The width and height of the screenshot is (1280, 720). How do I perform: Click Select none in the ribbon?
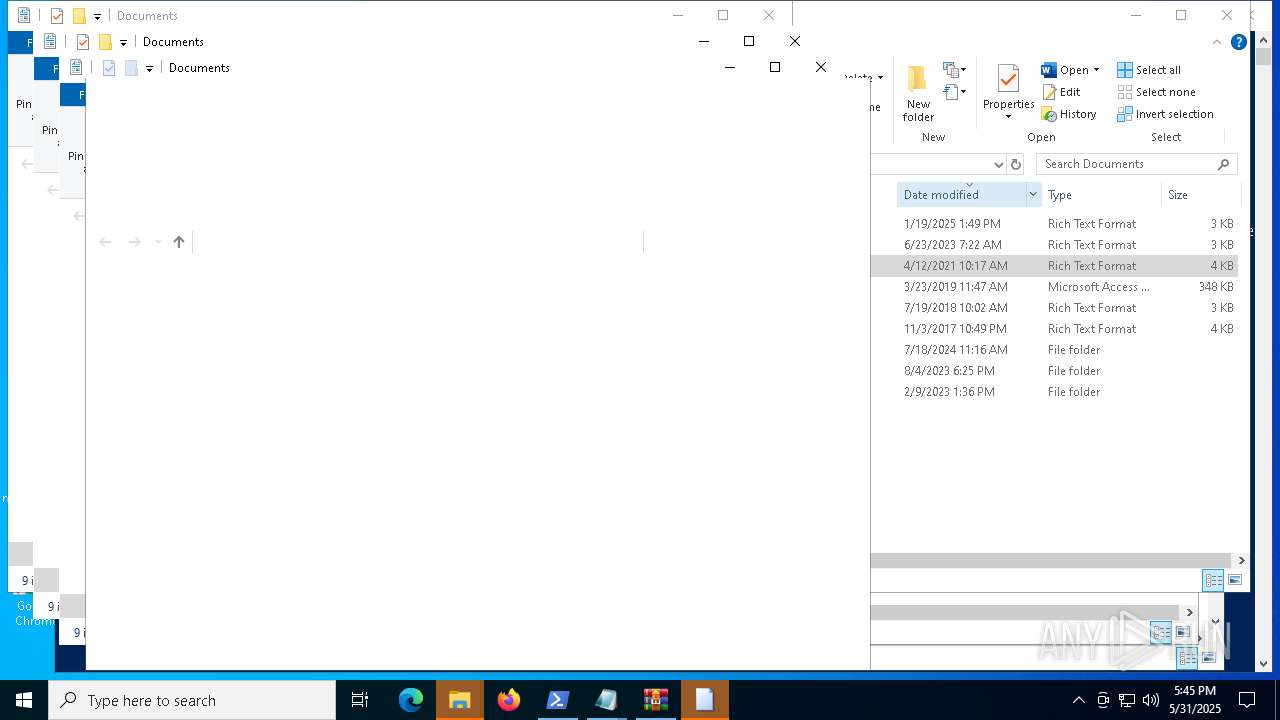tap(1156, 92)
